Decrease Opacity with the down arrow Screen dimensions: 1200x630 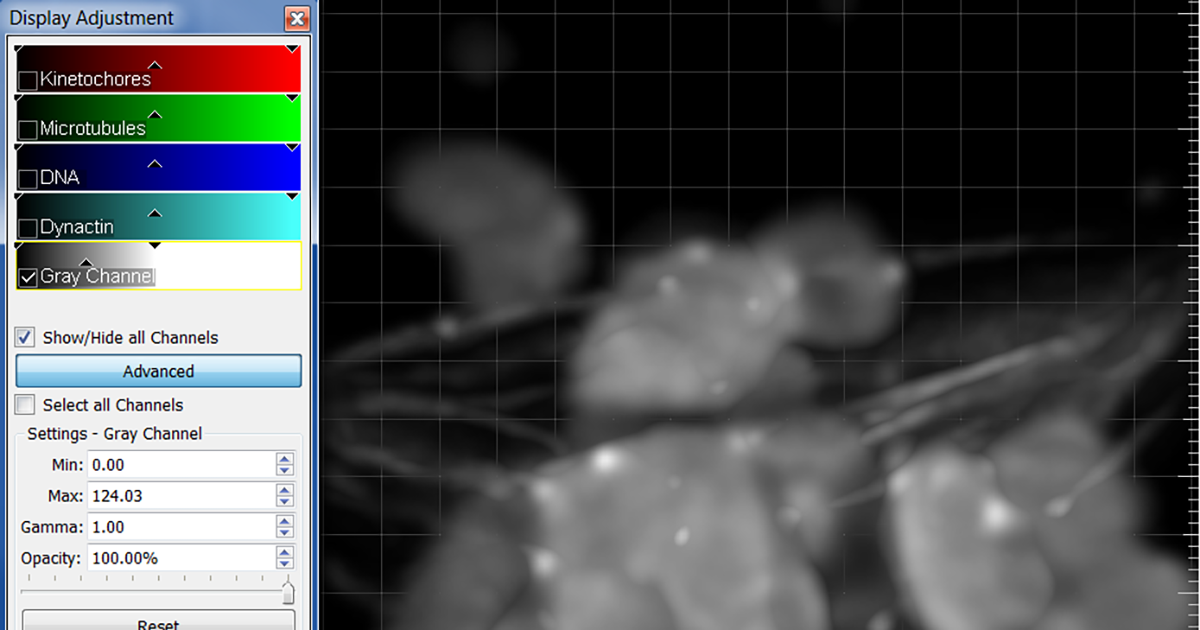pos(285,564)
